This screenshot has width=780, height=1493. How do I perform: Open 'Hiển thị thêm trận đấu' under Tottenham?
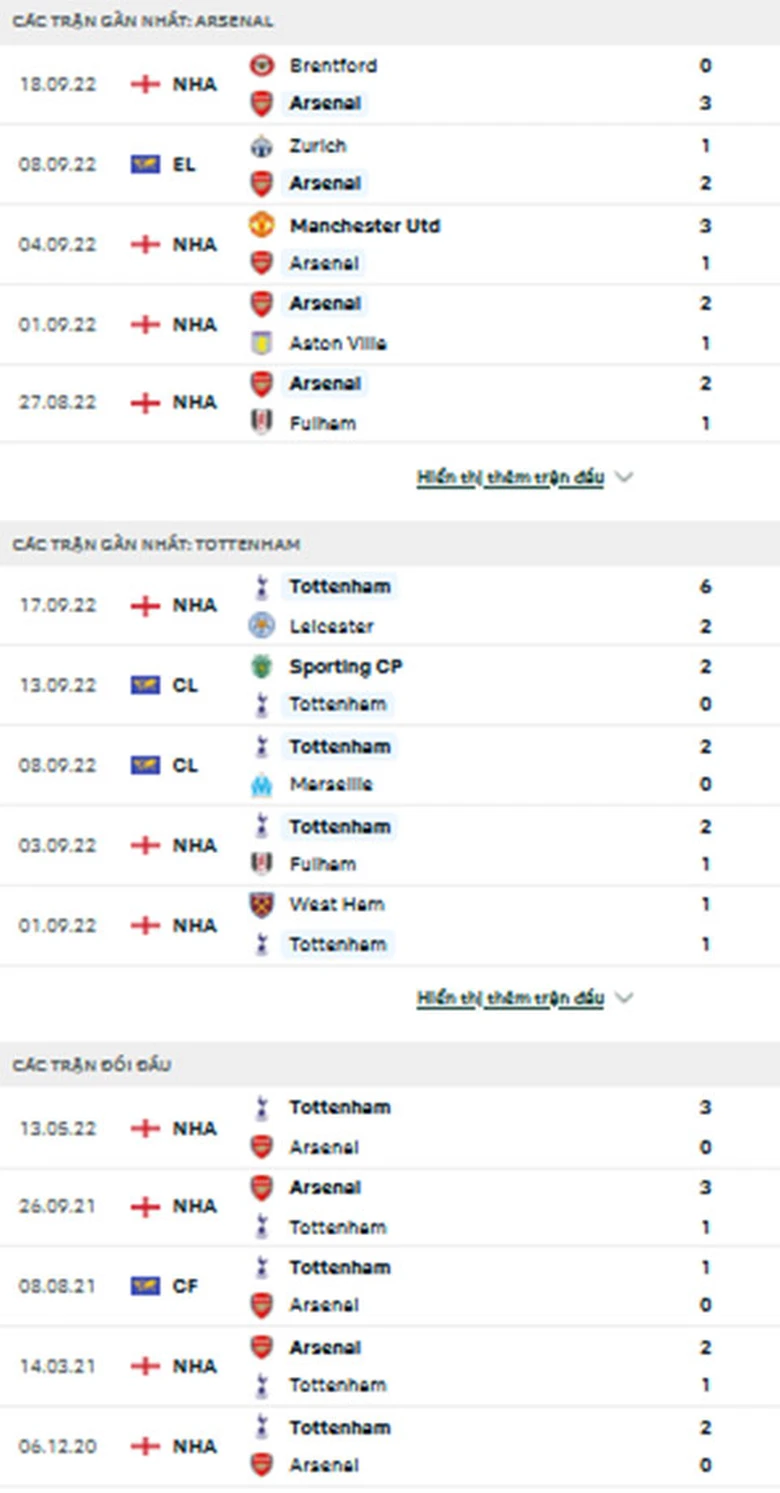click(510, 998)
